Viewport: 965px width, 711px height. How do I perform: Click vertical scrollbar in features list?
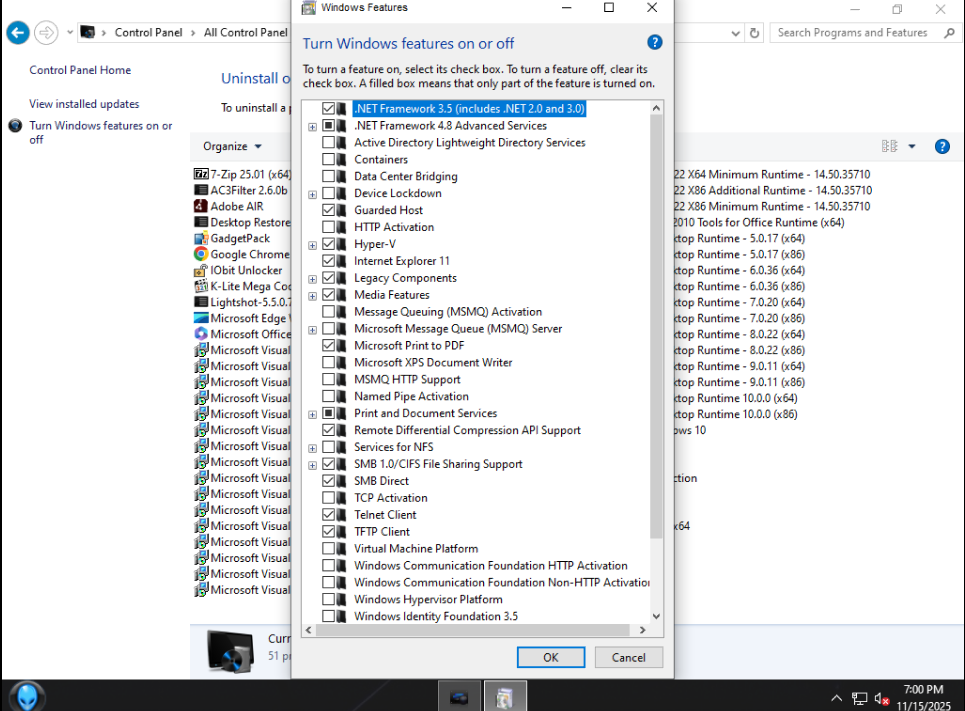pyautogui.click(x=656, y=326)
